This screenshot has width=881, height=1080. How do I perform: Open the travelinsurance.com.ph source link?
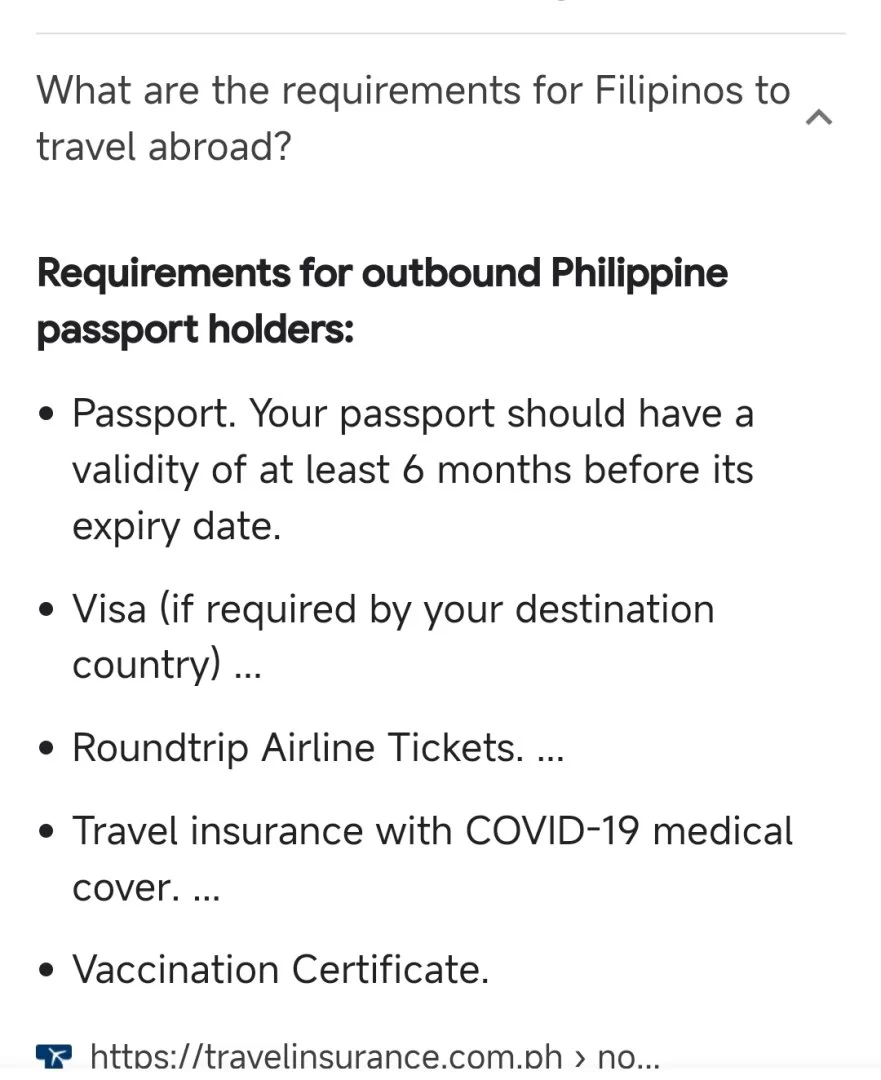(x=374, y=1057)
